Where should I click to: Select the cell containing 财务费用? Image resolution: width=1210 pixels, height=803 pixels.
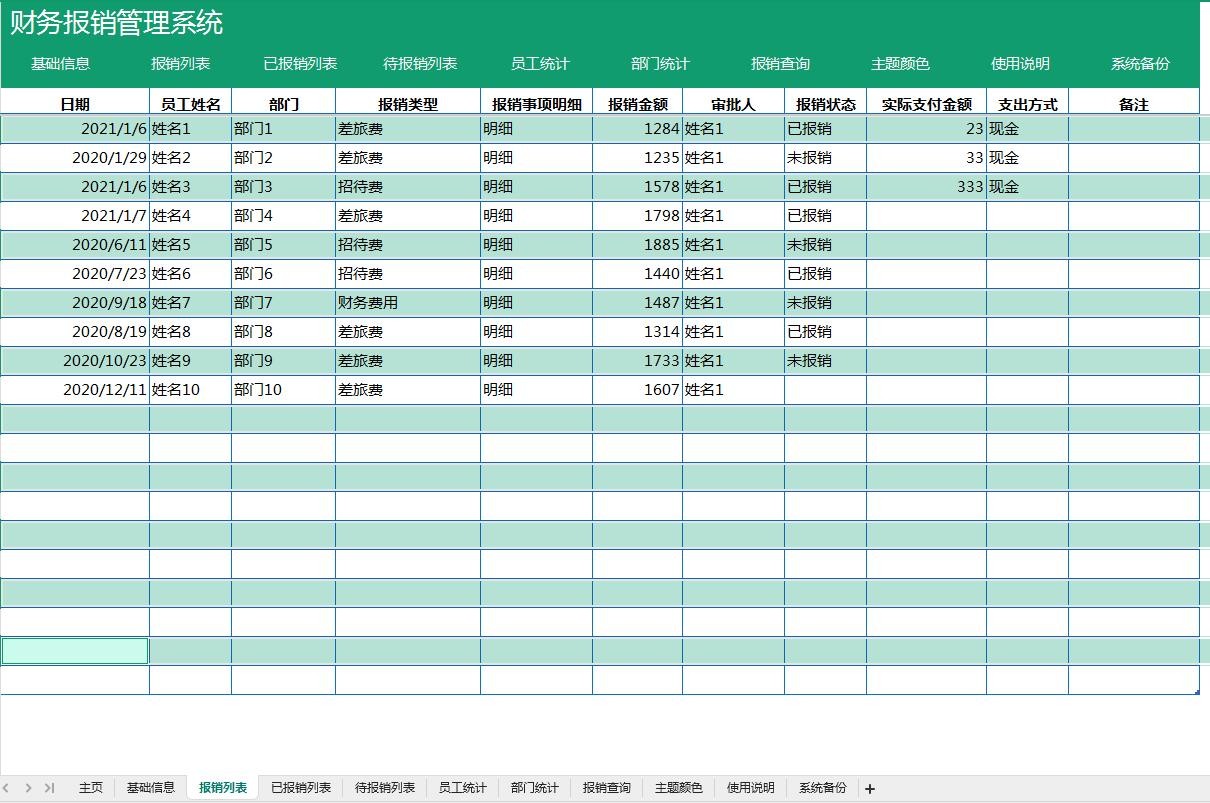coord(407,303)
